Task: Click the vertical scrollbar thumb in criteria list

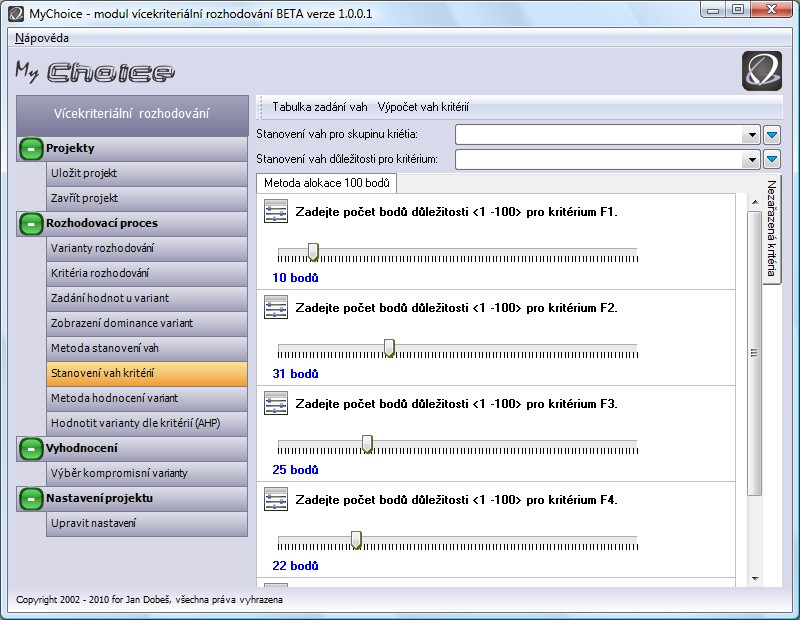Action: 754,353
